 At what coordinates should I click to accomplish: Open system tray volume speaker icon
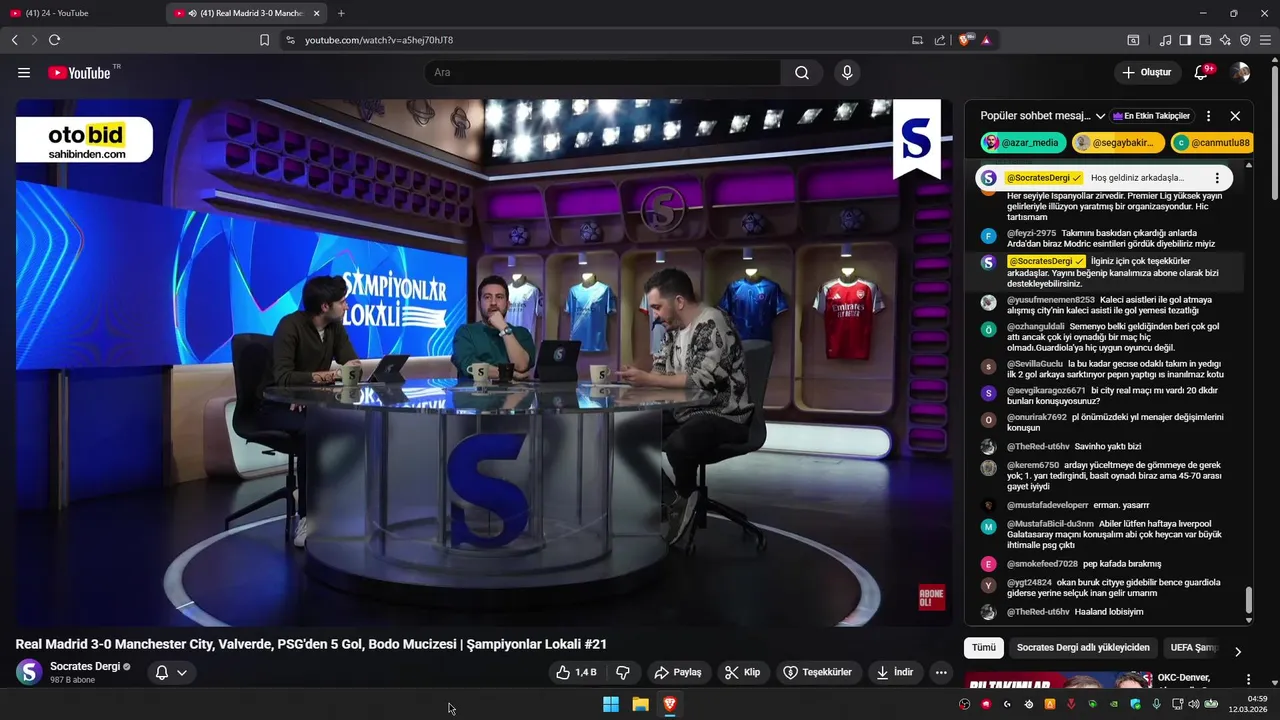[x=1194, y=704]
